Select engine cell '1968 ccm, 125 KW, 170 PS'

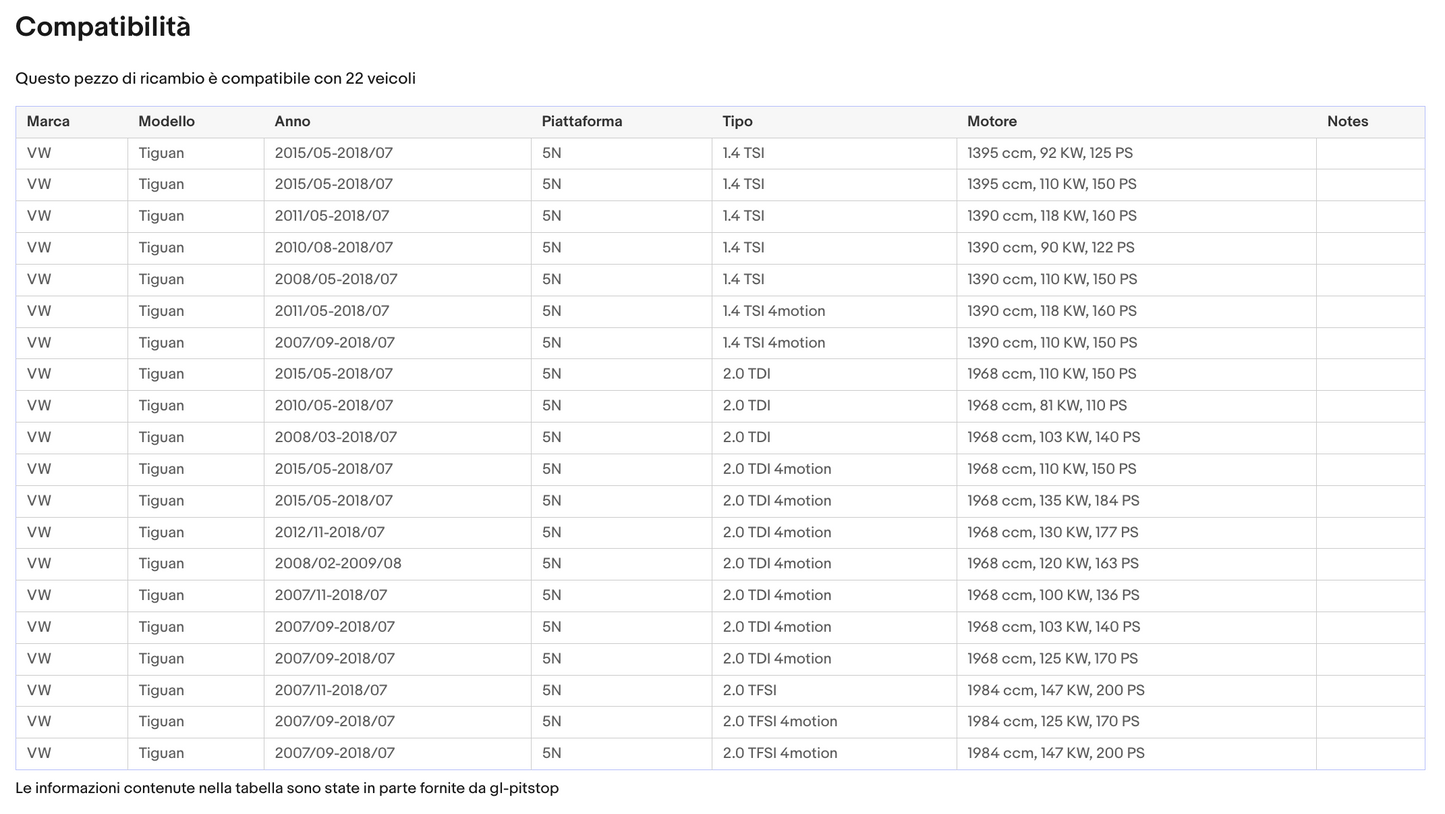click(1052, 658)
